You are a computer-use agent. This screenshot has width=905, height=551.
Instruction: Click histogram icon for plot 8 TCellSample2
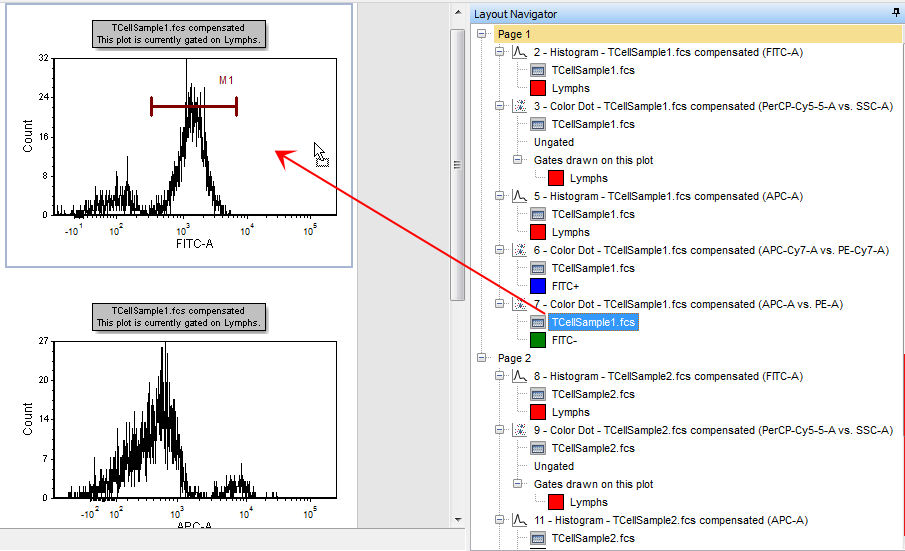519,376
